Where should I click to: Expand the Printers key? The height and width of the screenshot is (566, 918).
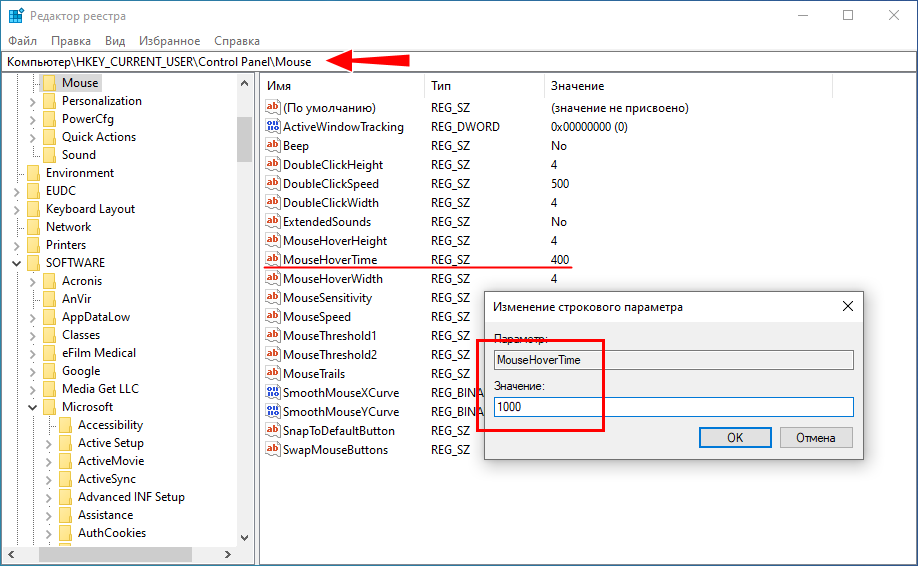pos(16,245)
